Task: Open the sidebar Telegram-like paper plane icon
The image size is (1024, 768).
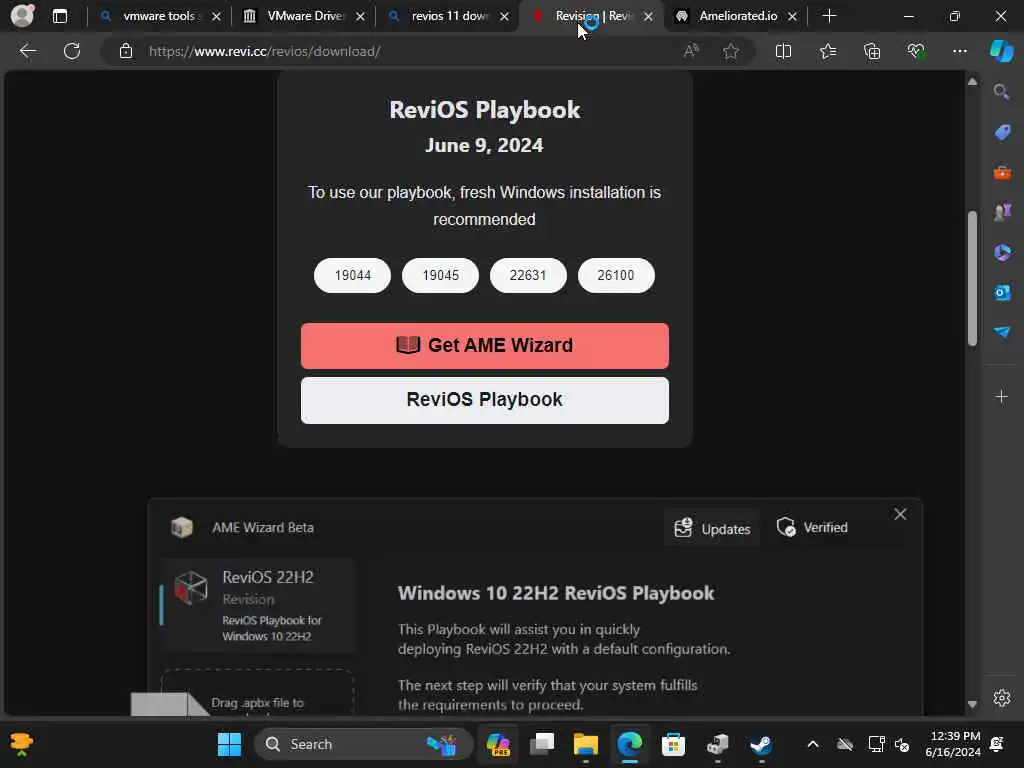Action: pyautogui.click(x=1002, y=332)
